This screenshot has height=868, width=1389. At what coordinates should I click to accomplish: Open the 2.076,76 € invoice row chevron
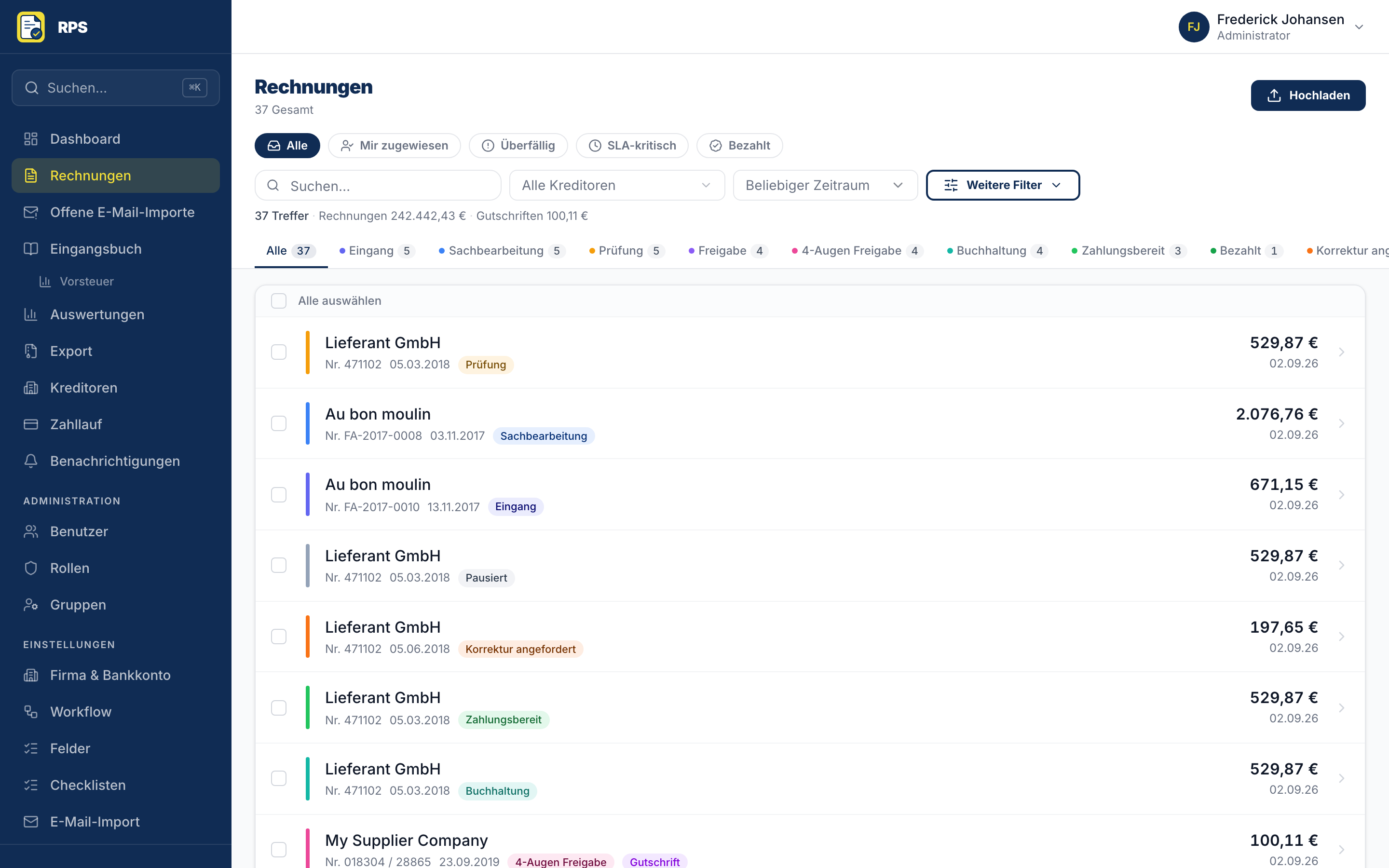point(1342,424)
